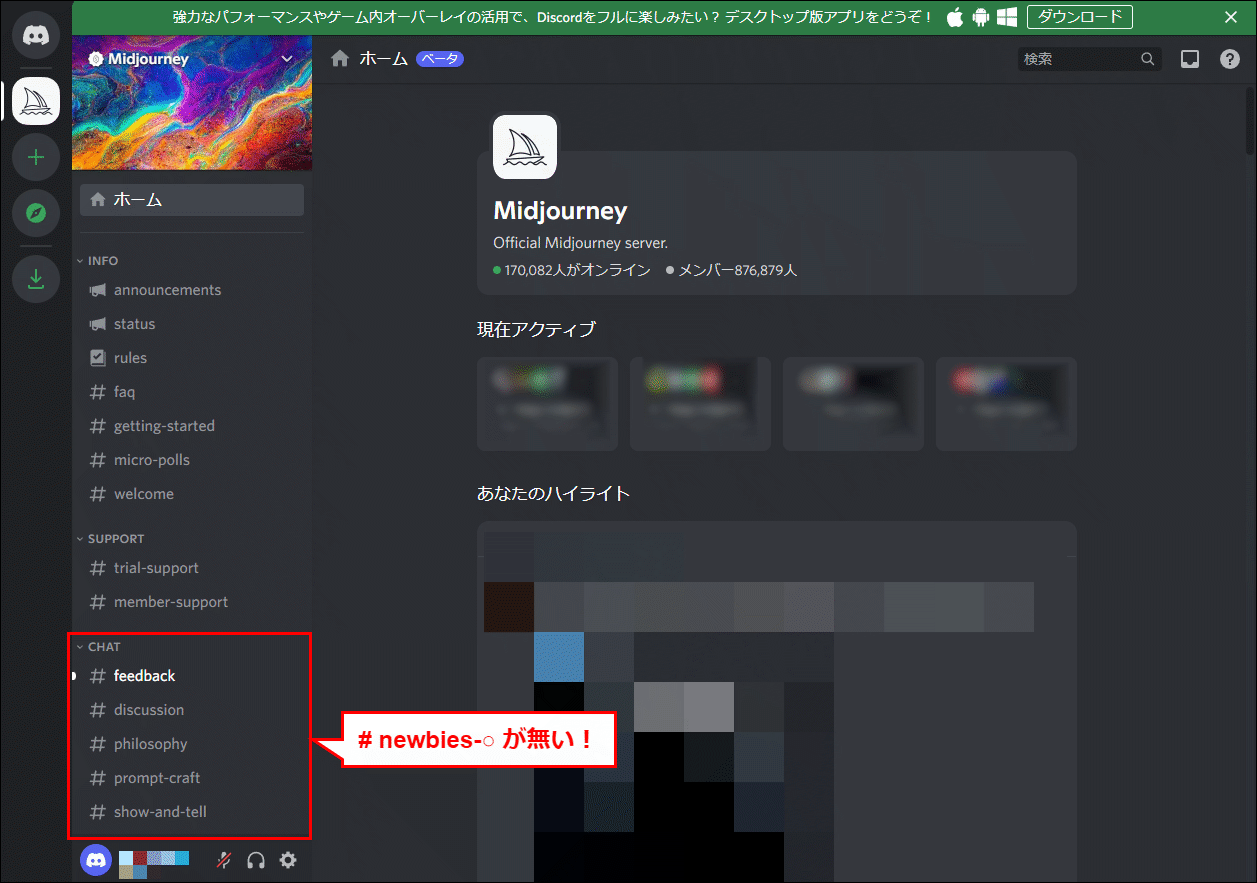
Task: Click the home icon in header
Action: [340, 59]
